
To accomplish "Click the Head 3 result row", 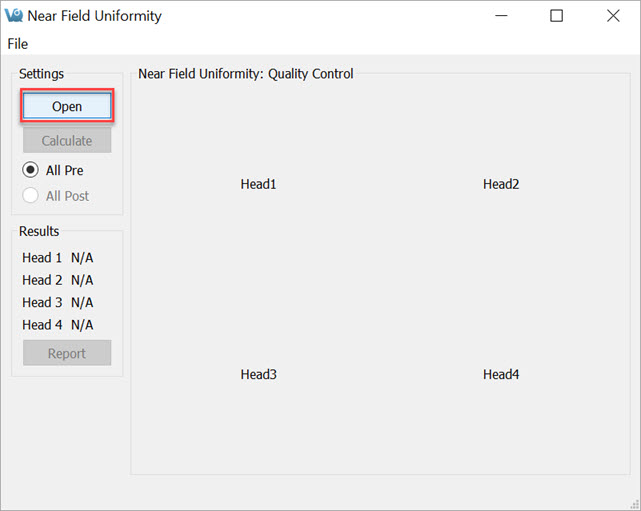I will click(58, 302).
